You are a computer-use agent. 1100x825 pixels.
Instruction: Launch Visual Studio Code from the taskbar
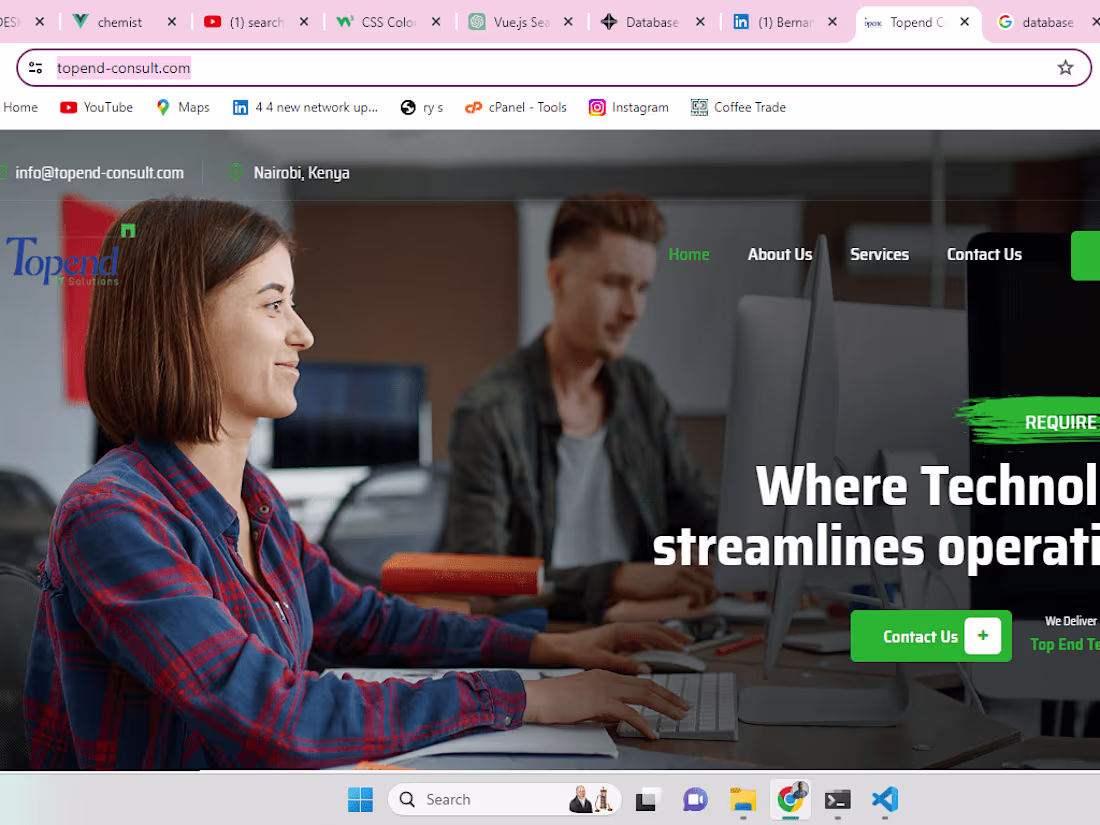pos(884,799)
